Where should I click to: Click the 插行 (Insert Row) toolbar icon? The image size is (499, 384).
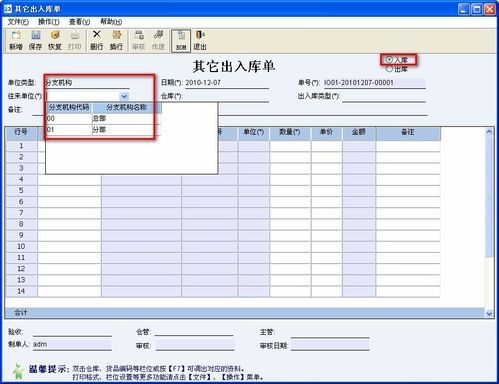point(116,40)
